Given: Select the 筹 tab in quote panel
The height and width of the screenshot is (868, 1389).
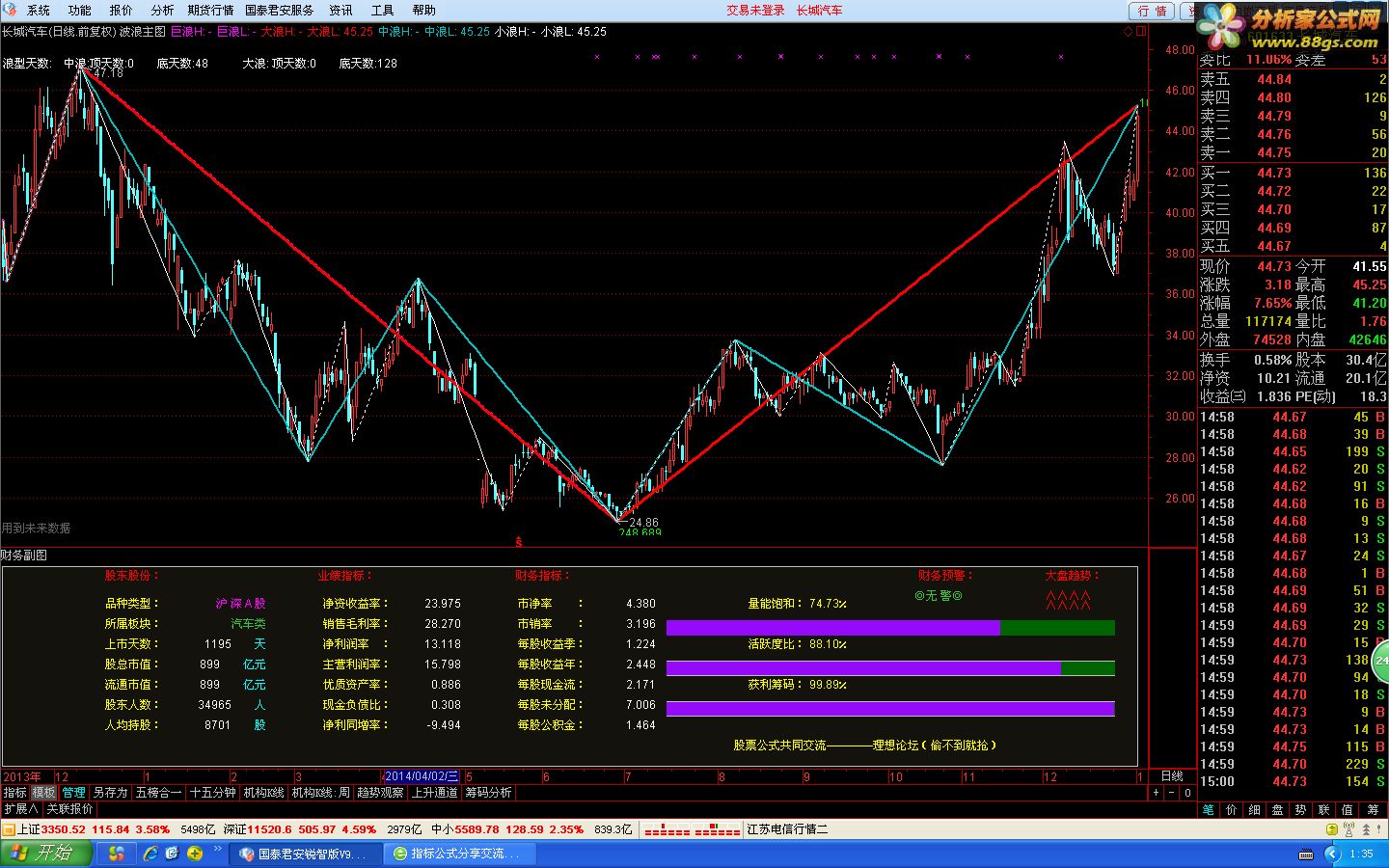Looking at the screenshot, I should pyautogui.click(x=1373, y=810).
